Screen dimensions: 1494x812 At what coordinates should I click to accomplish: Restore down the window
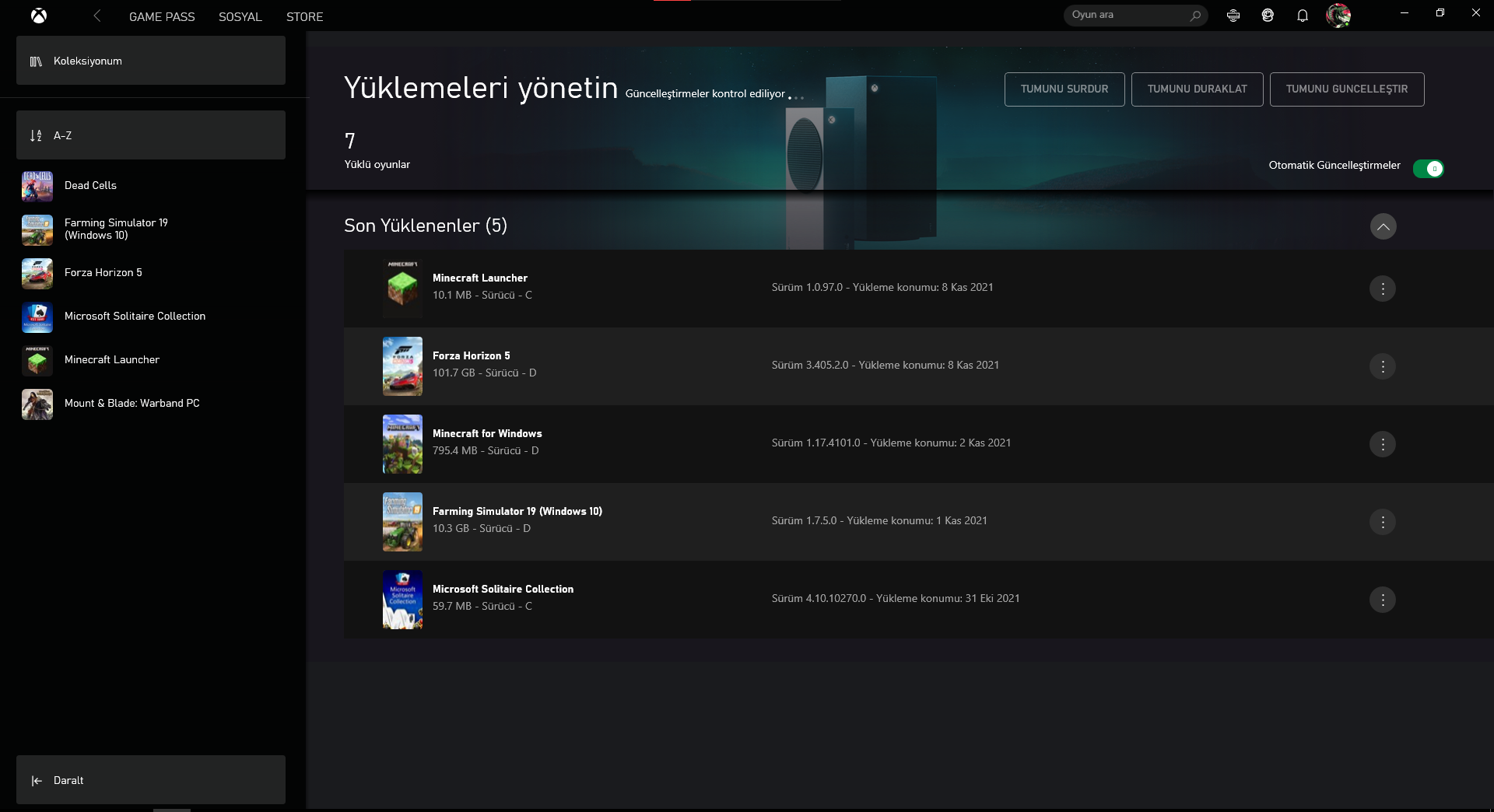(1440, 13)
